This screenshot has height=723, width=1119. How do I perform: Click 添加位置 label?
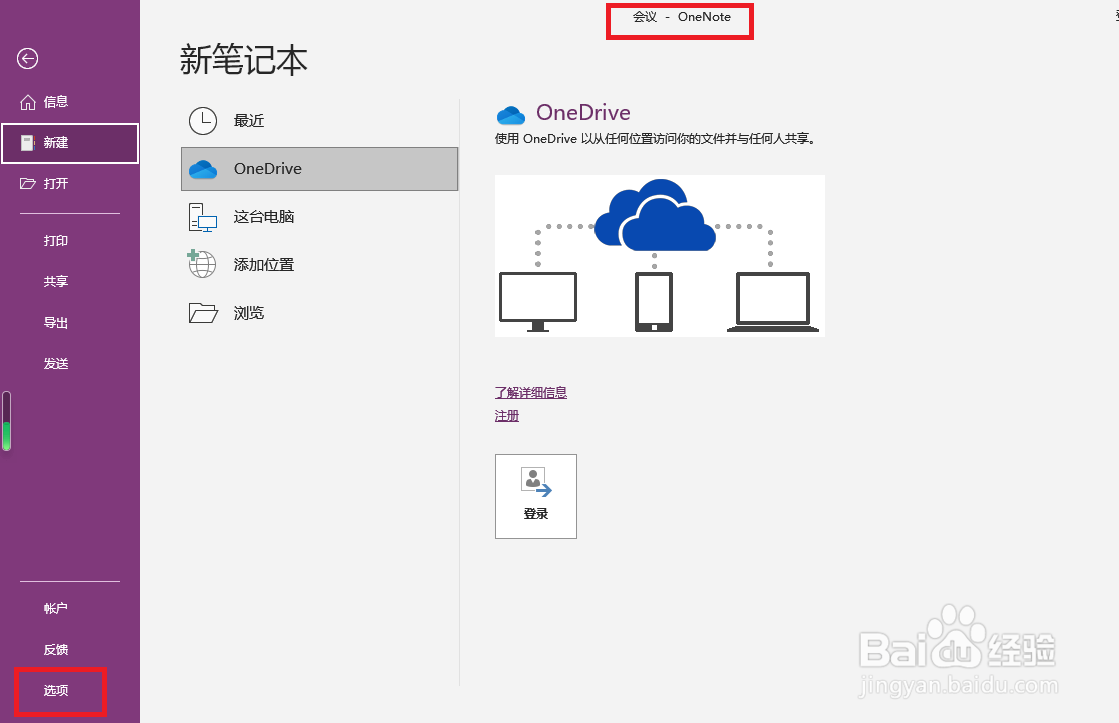click(264, 265)
